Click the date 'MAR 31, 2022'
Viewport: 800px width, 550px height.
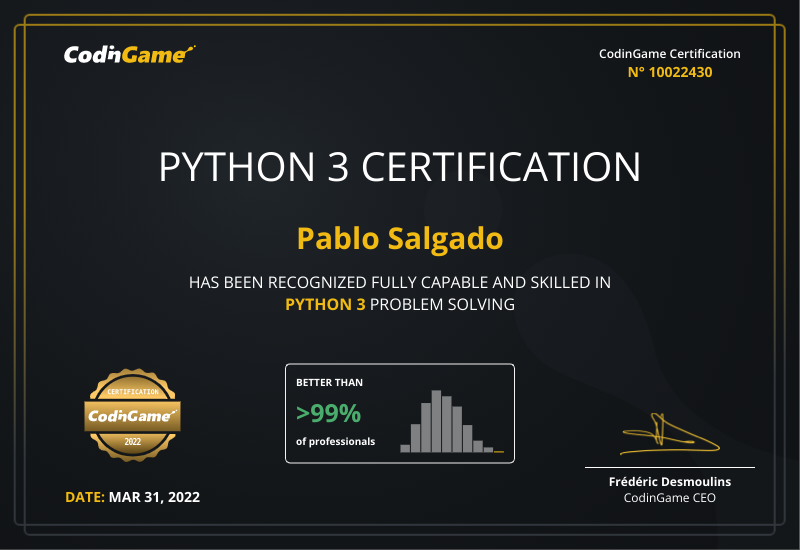coord(154,497)
